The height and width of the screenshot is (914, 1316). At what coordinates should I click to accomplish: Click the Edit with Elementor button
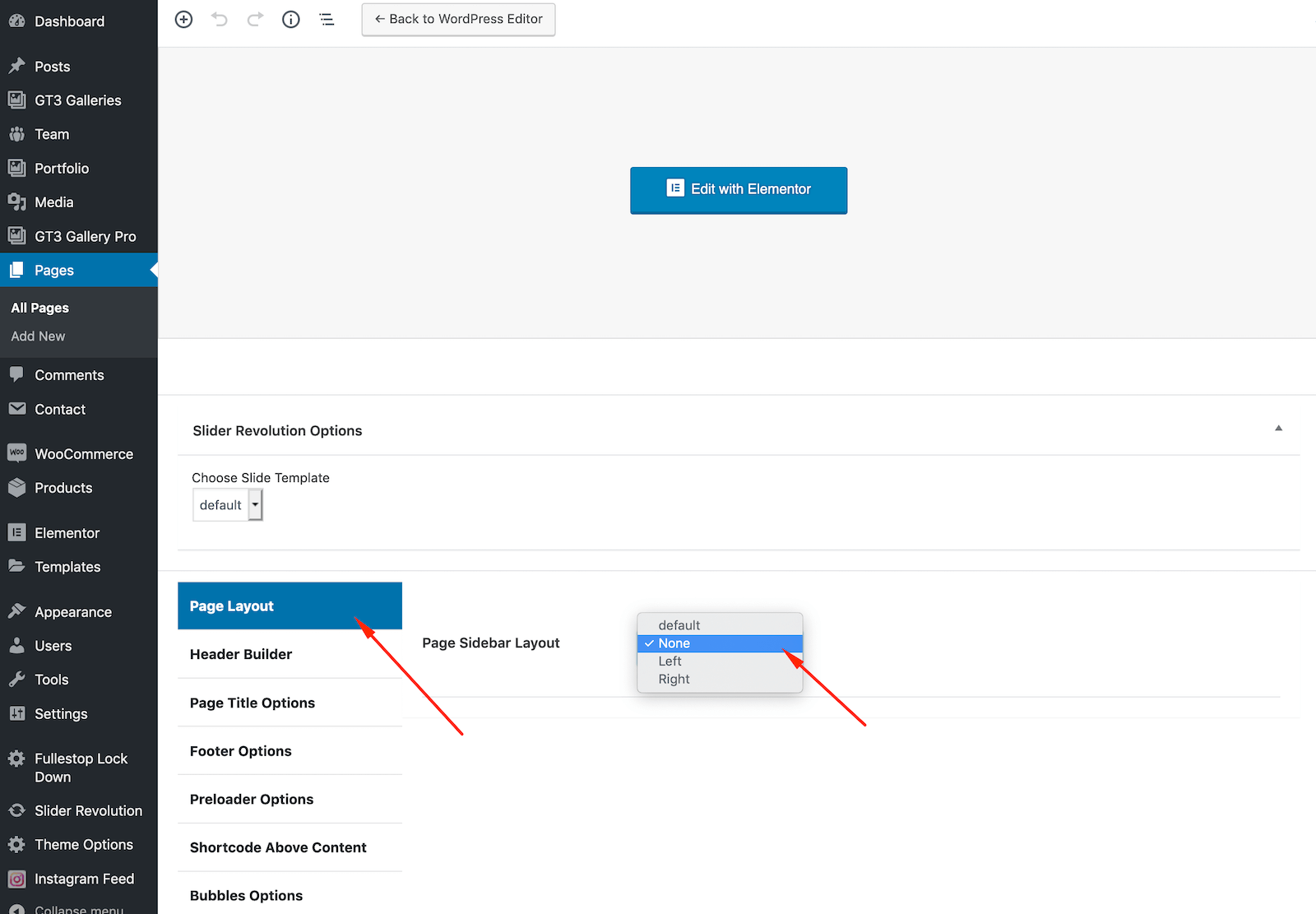point(739,190)
